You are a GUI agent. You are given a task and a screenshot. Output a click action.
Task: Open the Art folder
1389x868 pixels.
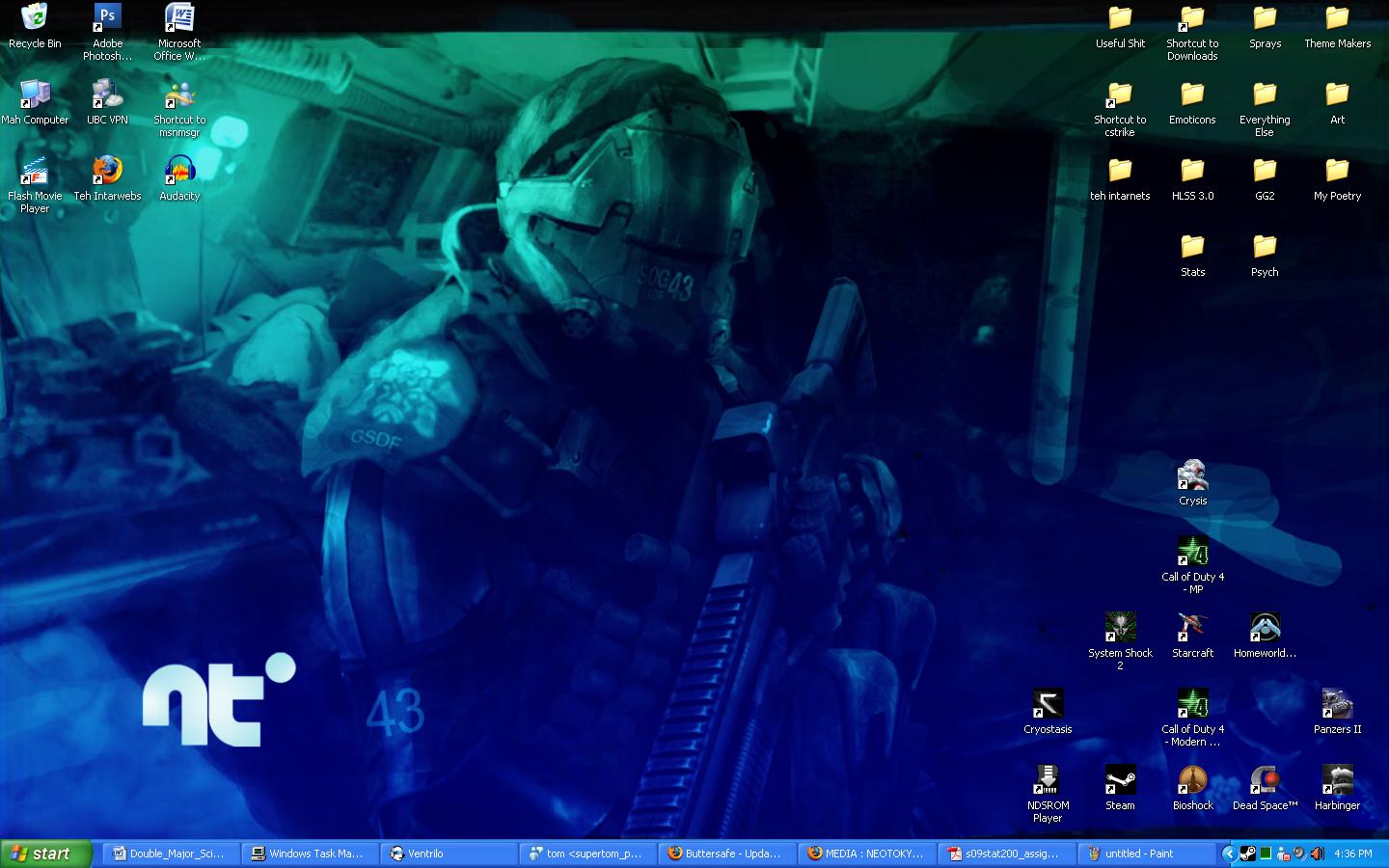pos(1337,102)
